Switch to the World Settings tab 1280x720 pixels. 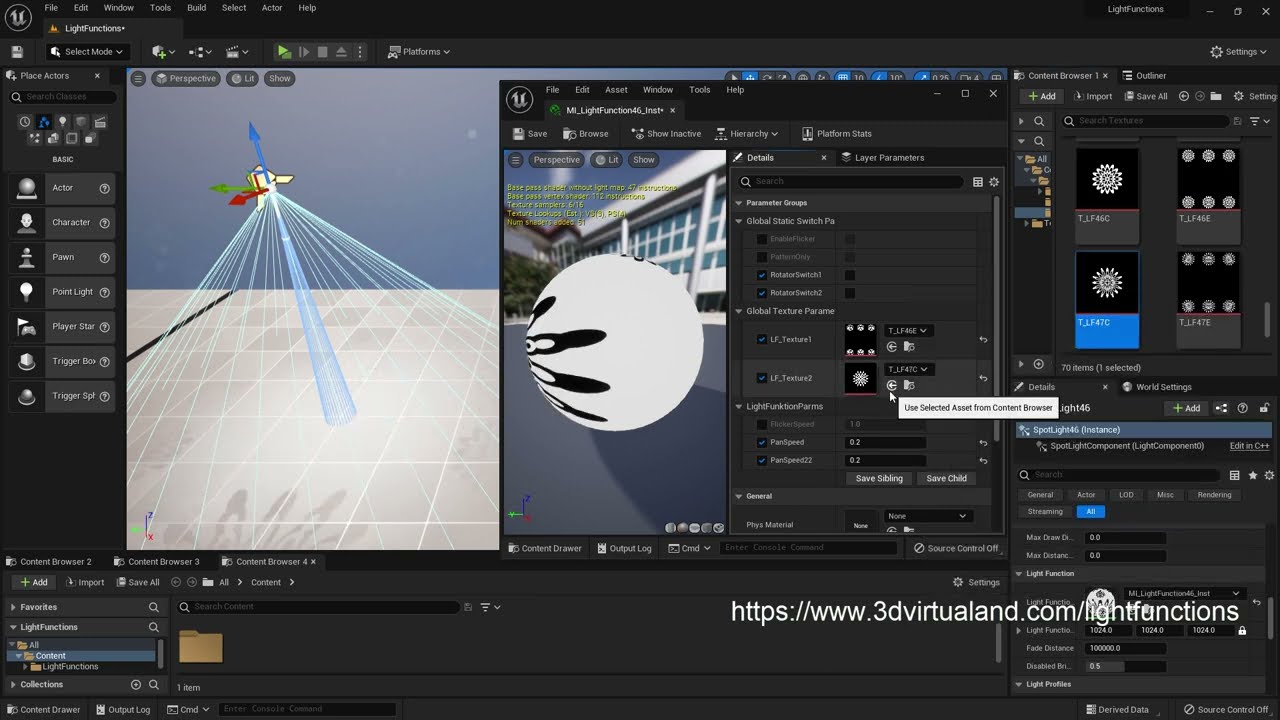point(1157,387)
